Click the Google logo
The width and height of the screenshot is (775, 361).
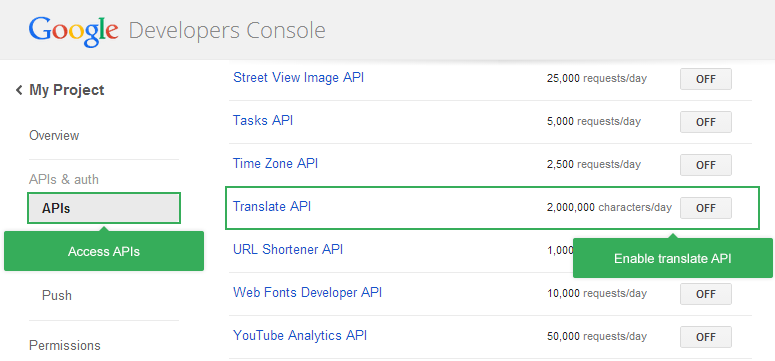coord(73,31)
